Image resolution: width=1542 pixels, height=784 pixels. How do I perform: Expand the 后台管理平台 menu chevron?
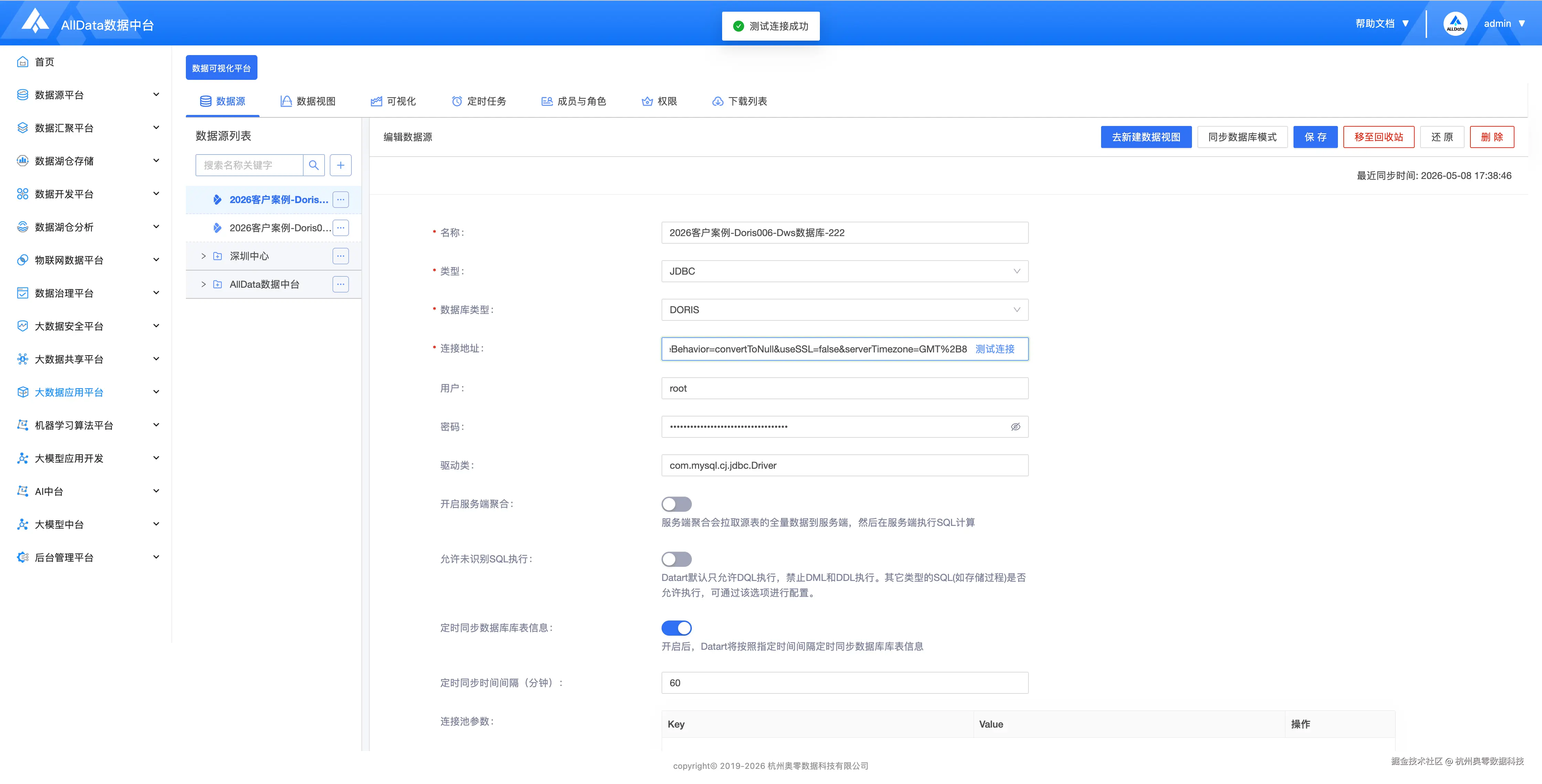click(x=156, y=557)
